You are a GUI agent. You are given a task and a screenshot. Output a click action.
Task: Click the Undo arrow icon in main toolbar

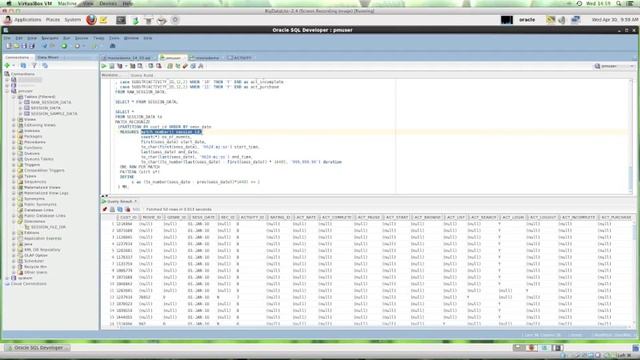pyautogui.click(x=44, y=46)
